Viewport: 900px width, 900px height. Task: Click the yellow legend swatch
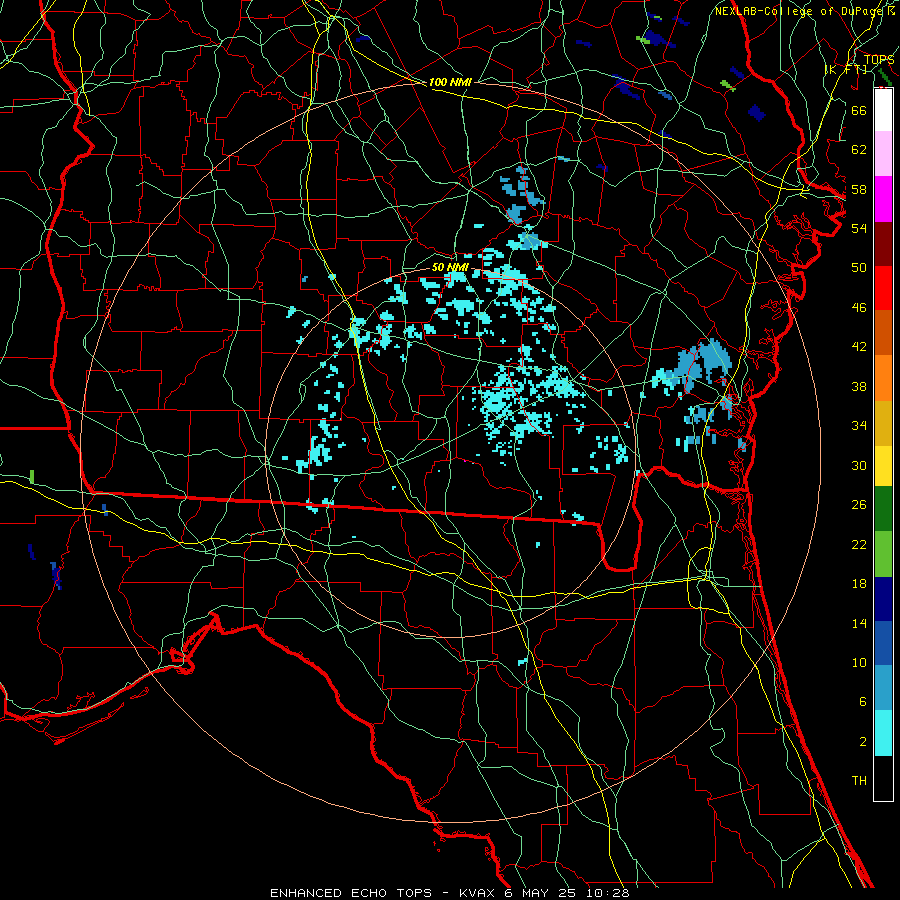tap(883, 466)
